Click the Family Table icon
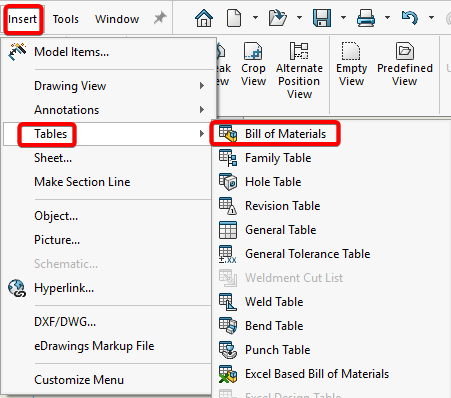451x398 pixels. 228,158
